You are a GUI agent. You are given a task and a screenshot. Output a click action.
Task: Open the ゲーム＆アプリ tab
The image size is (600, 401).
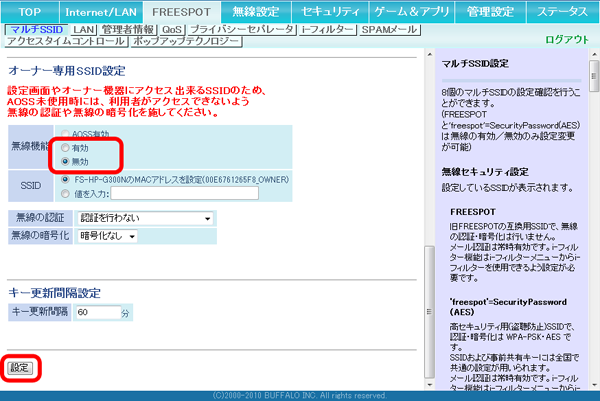pyautogui.click(x=411, y=12)
